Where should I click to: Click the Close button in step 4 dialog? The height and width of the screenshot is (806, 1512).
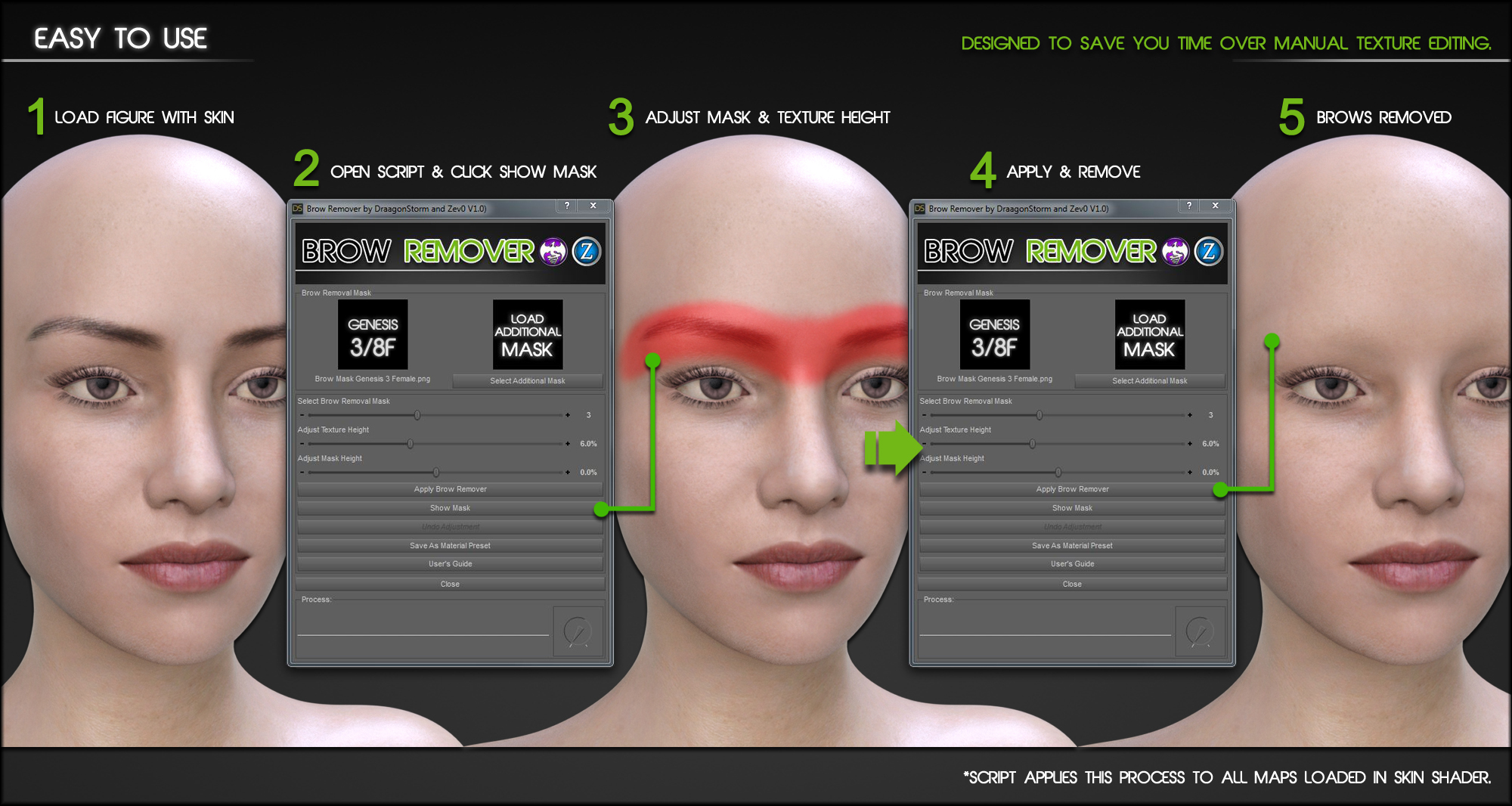[x=1072, y=584]
